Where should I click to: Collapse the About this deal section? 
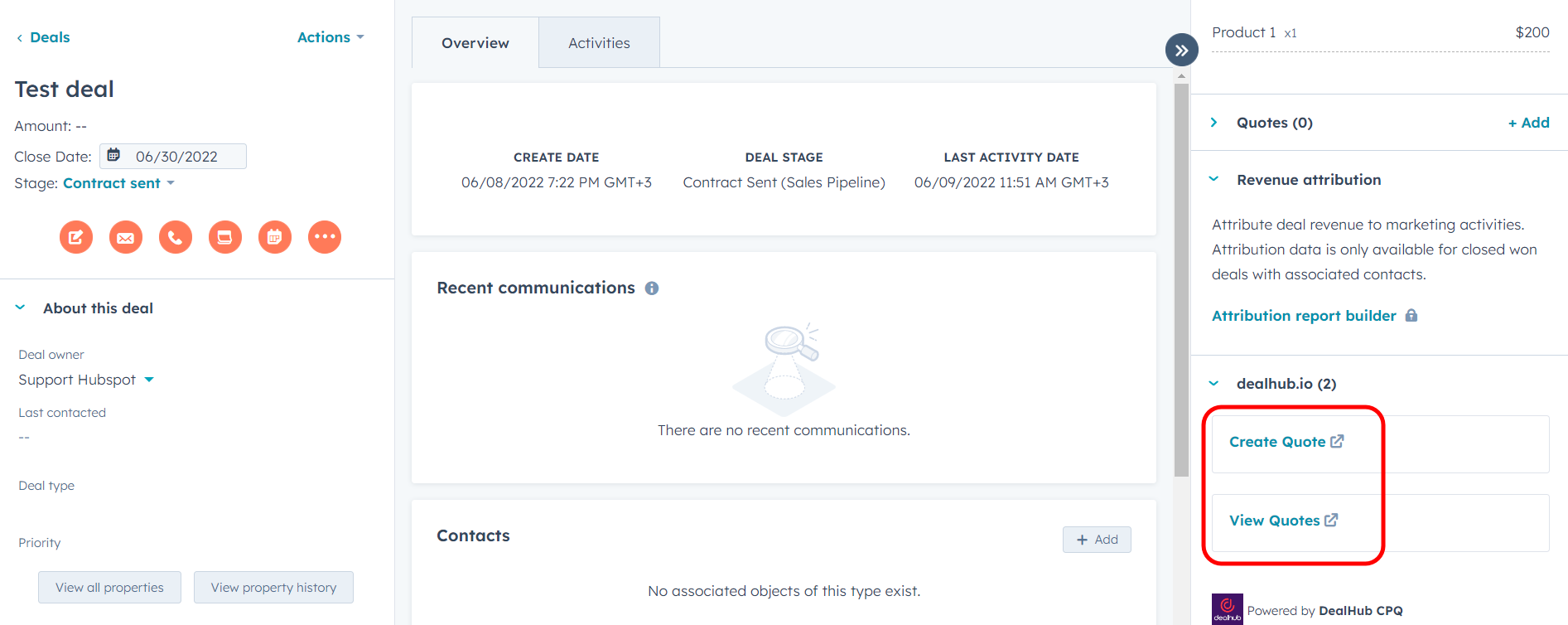tap(21, 308)
